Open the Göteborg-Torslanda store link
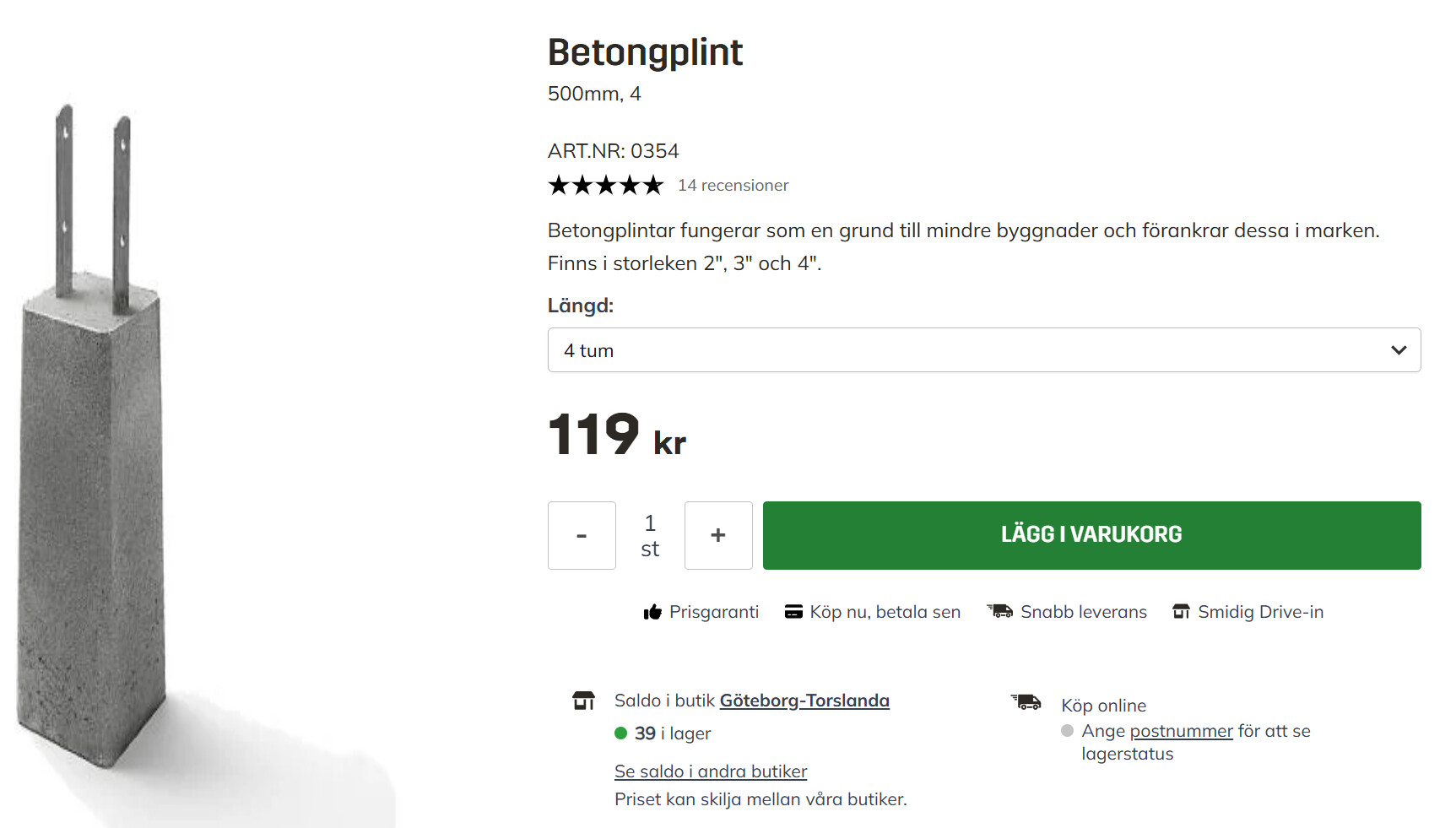1456x828 pixels. [x=804, y=701]
